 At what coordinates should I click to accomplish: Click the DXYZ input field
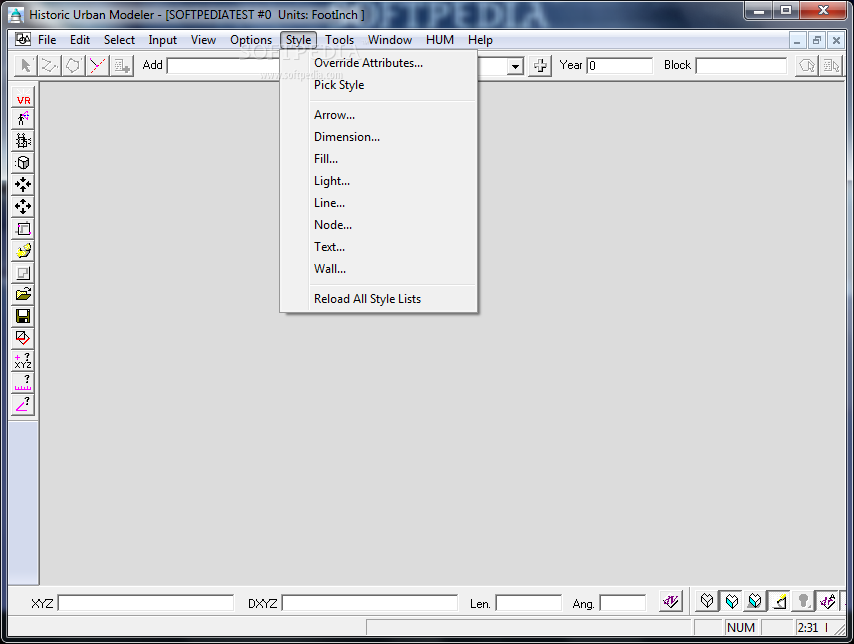pos(370,603)
